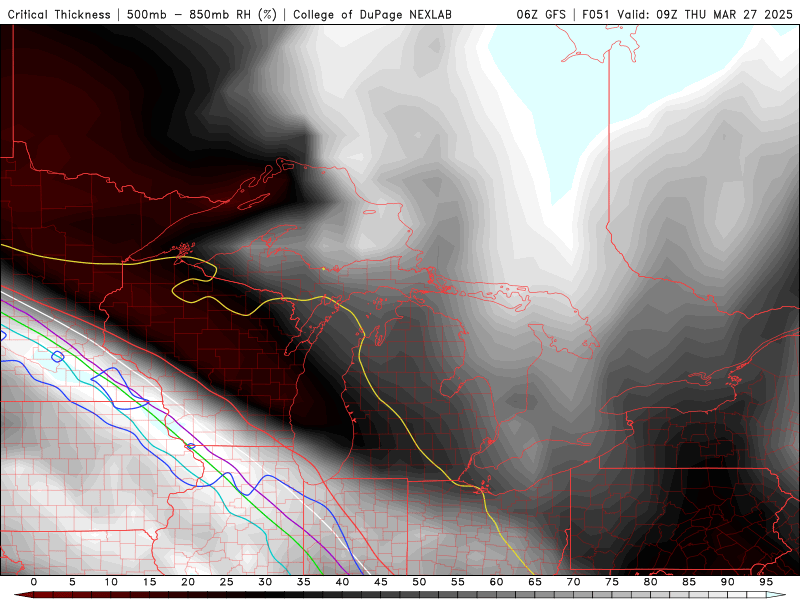Click the "F051" forecast hour text

coord(596,14)
